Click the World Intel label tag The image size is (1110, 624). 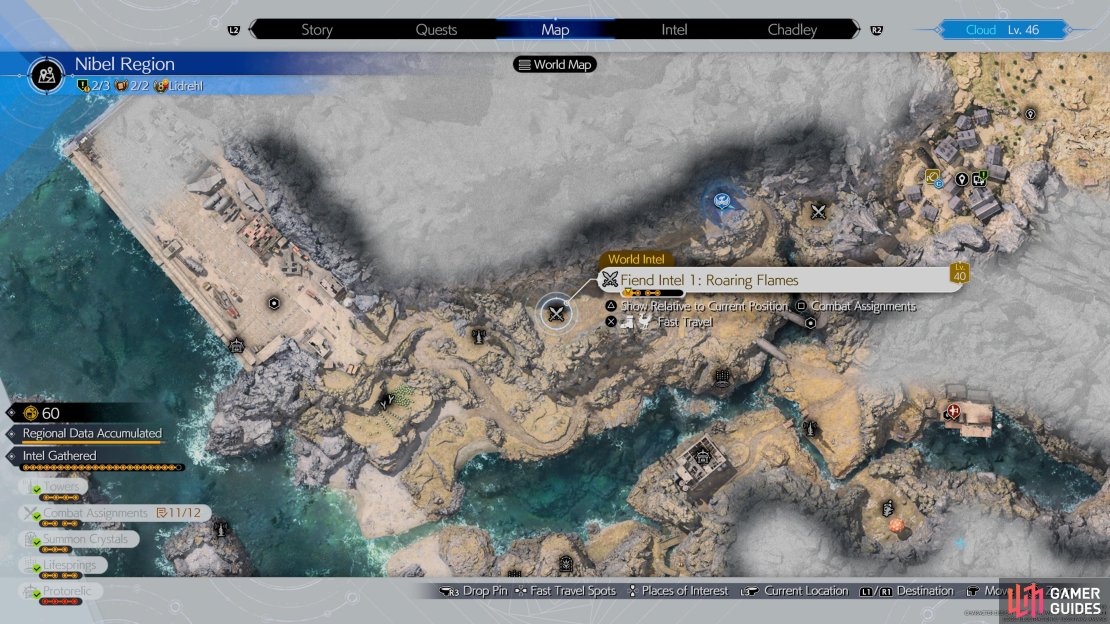click(636, 259)
